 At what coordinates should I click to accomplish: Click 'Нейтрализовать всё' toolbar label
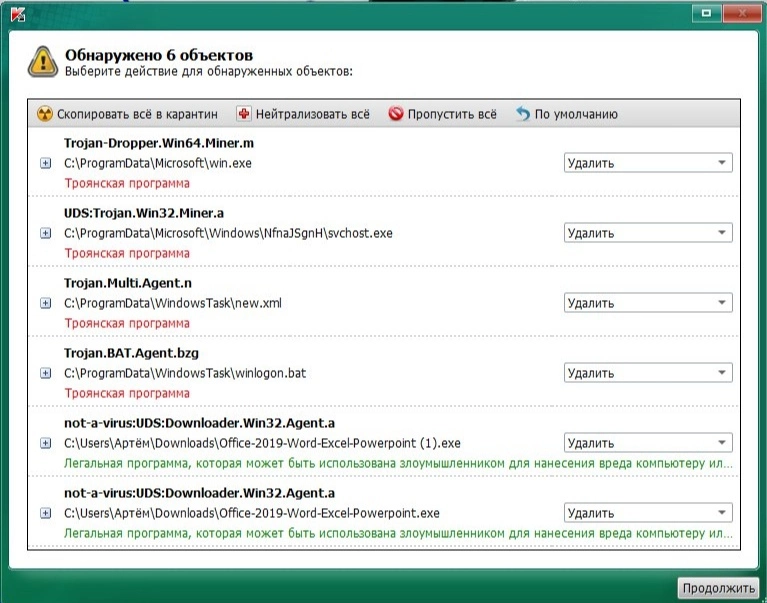pos(311,114)
